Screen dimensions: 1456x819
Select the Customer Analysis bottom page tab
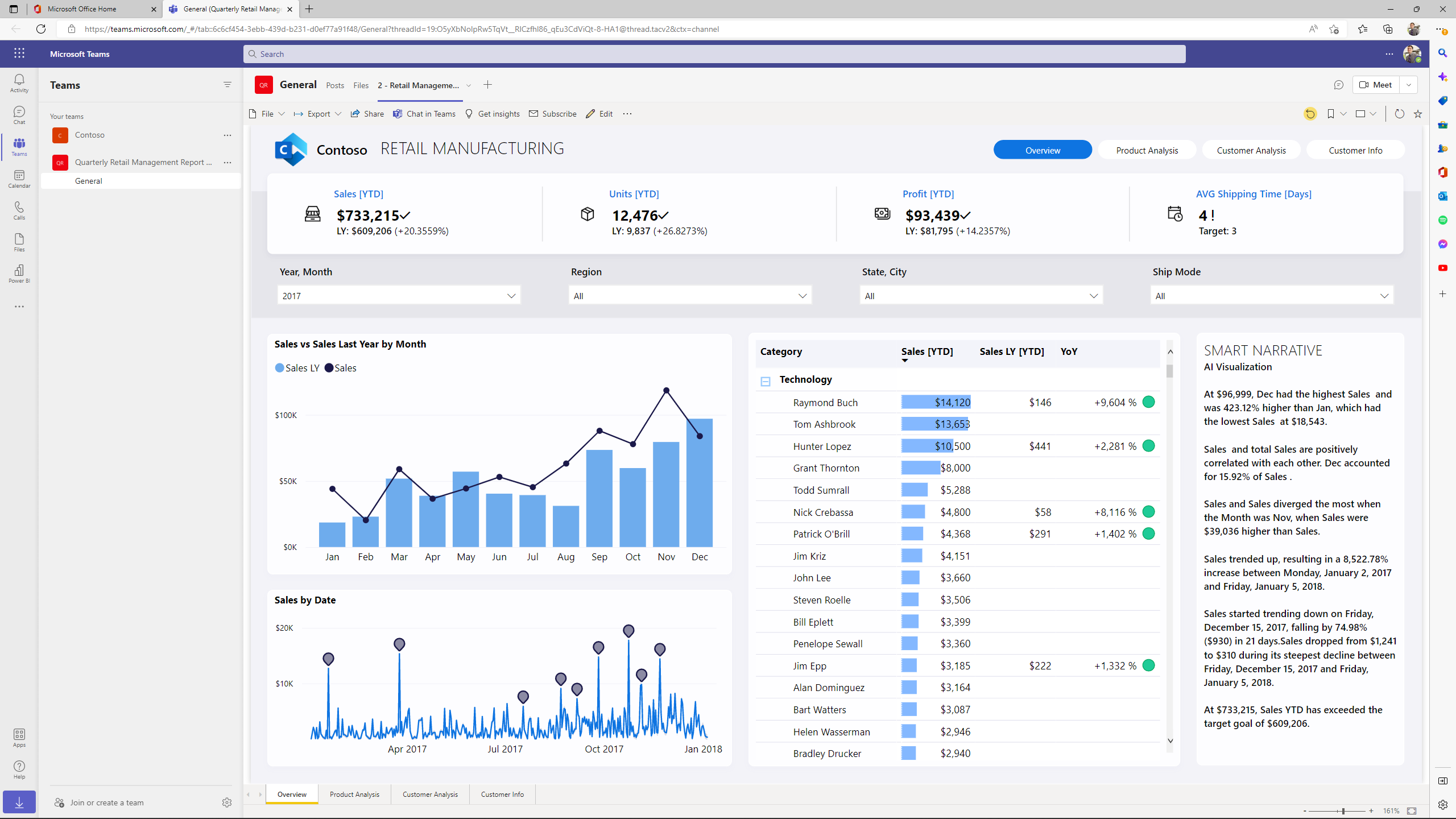pyautogui.click(x=430, y=795)
